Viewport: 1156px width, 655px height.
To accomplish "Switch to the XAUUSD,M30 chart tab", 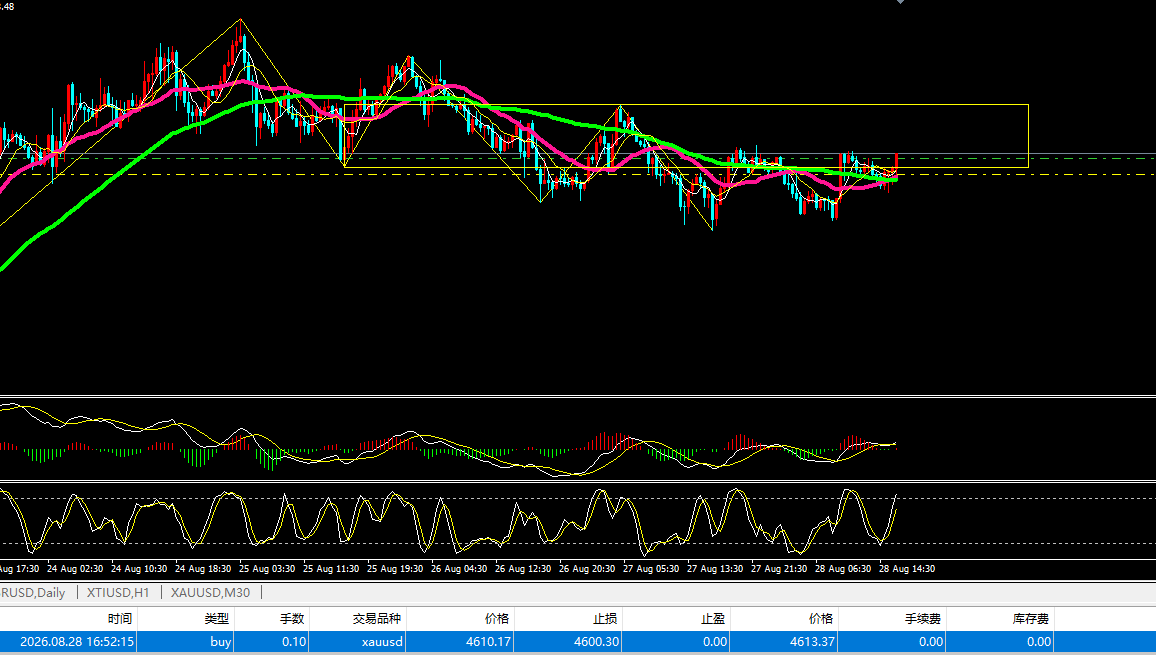I will [x=210, y=592].
